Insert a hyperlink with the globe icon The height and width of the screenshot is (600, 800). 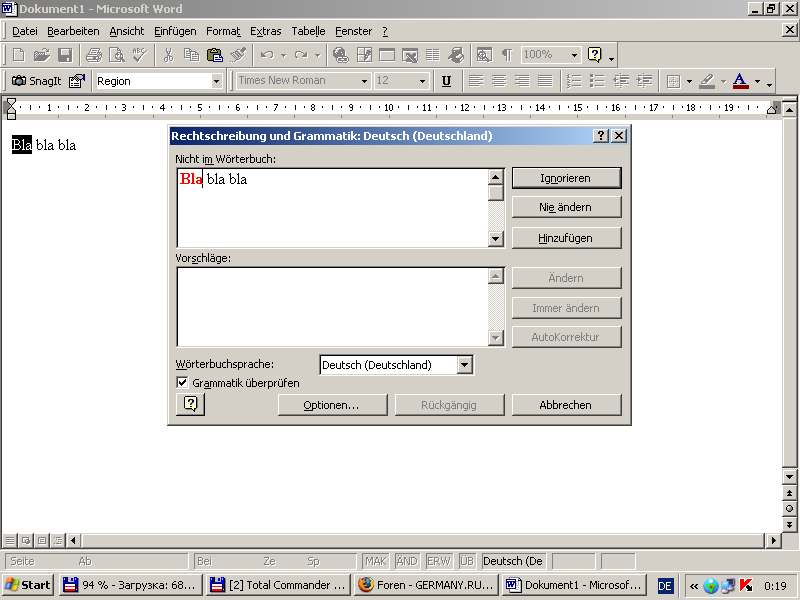[x=340, y=55]
